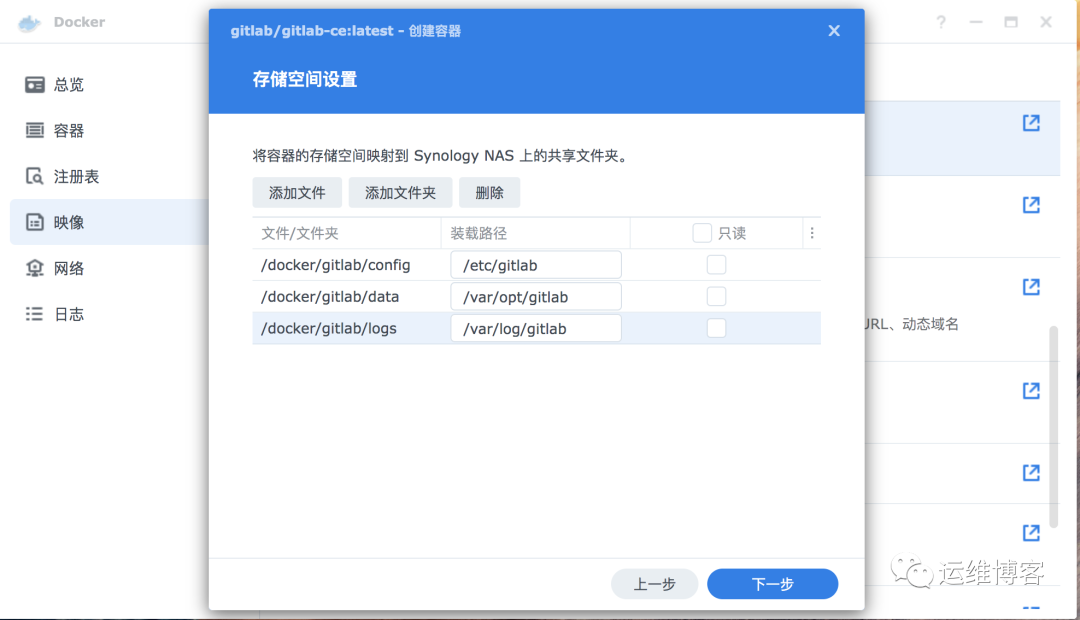Minimize the Docker window
Image resolution: width=1080 pixels, height=620 pixels.
[x=976, y=22]
